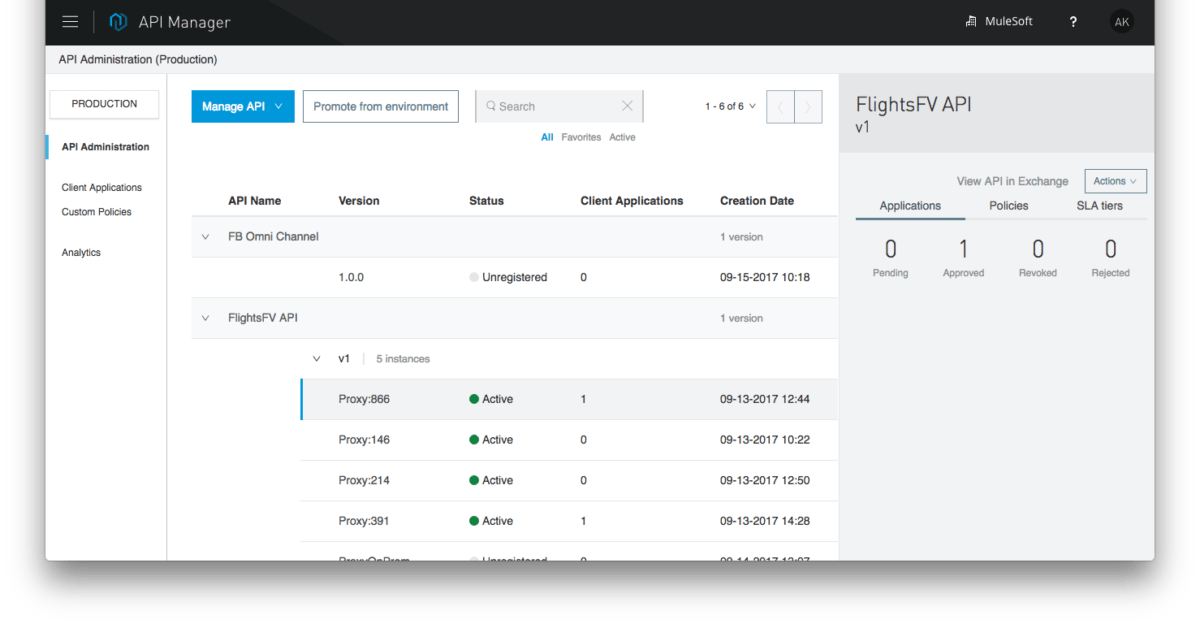Expand the FB Omni Channel API entry
This screenshot has width=1200, height=624.
point(205,236)
